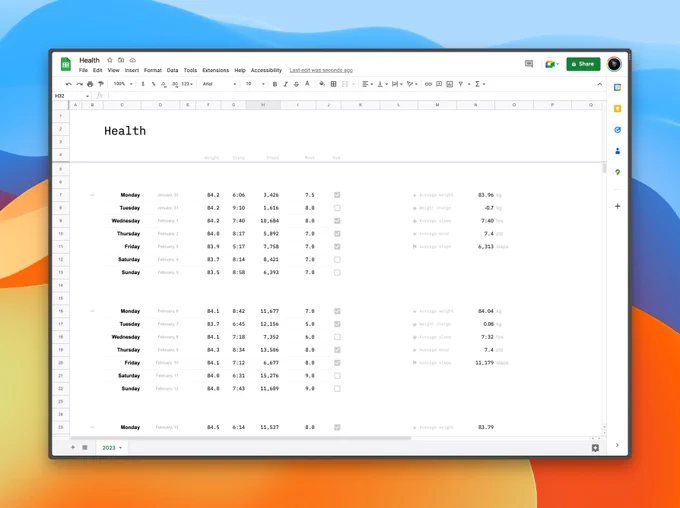Toggle the Gym checkbox for Saturday February 11
The height and width of the screenshot is (508, 680).
pos(337,376)
